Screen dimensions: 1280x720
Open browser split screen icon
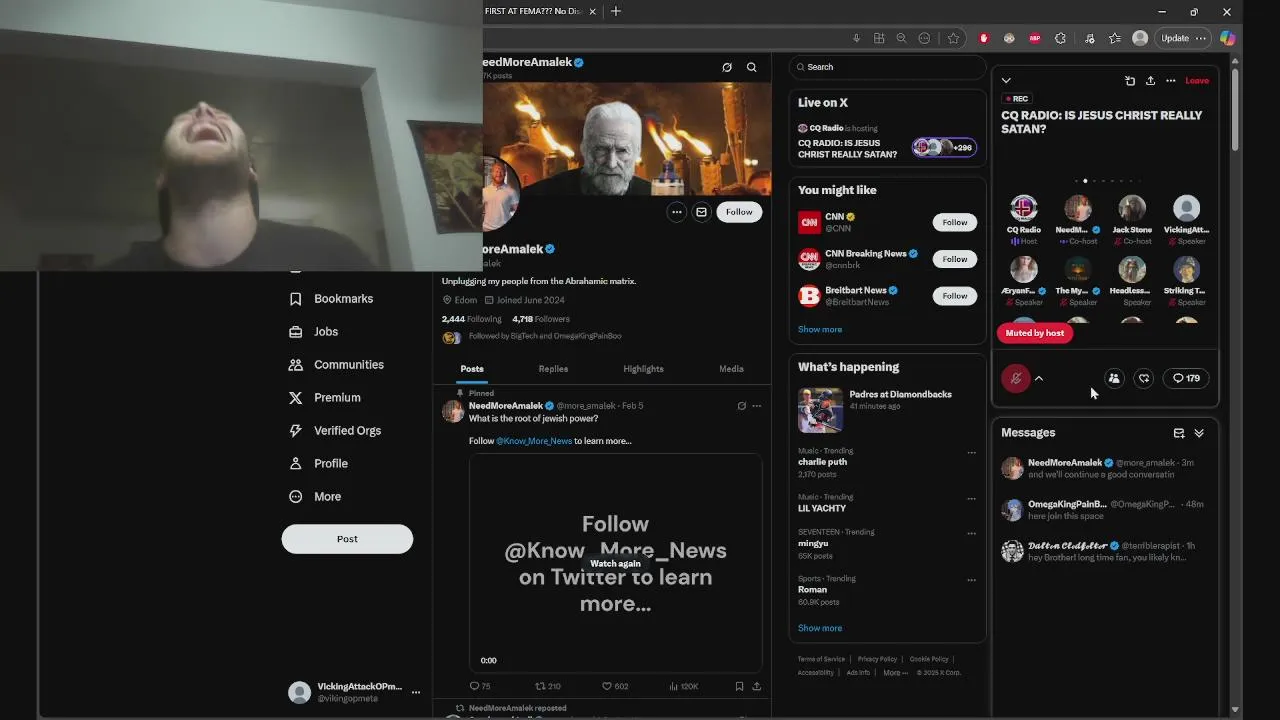(x=879, y=38)
